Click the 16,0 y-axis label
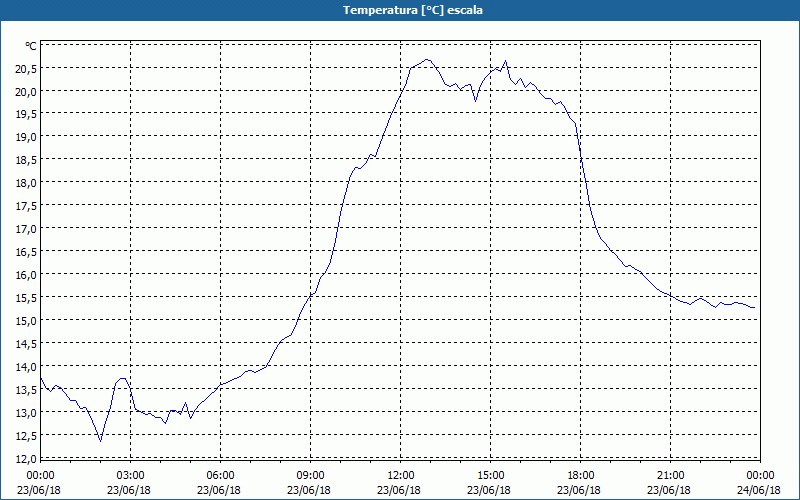Viewport: 800px width, 500px height. [26, 275]
